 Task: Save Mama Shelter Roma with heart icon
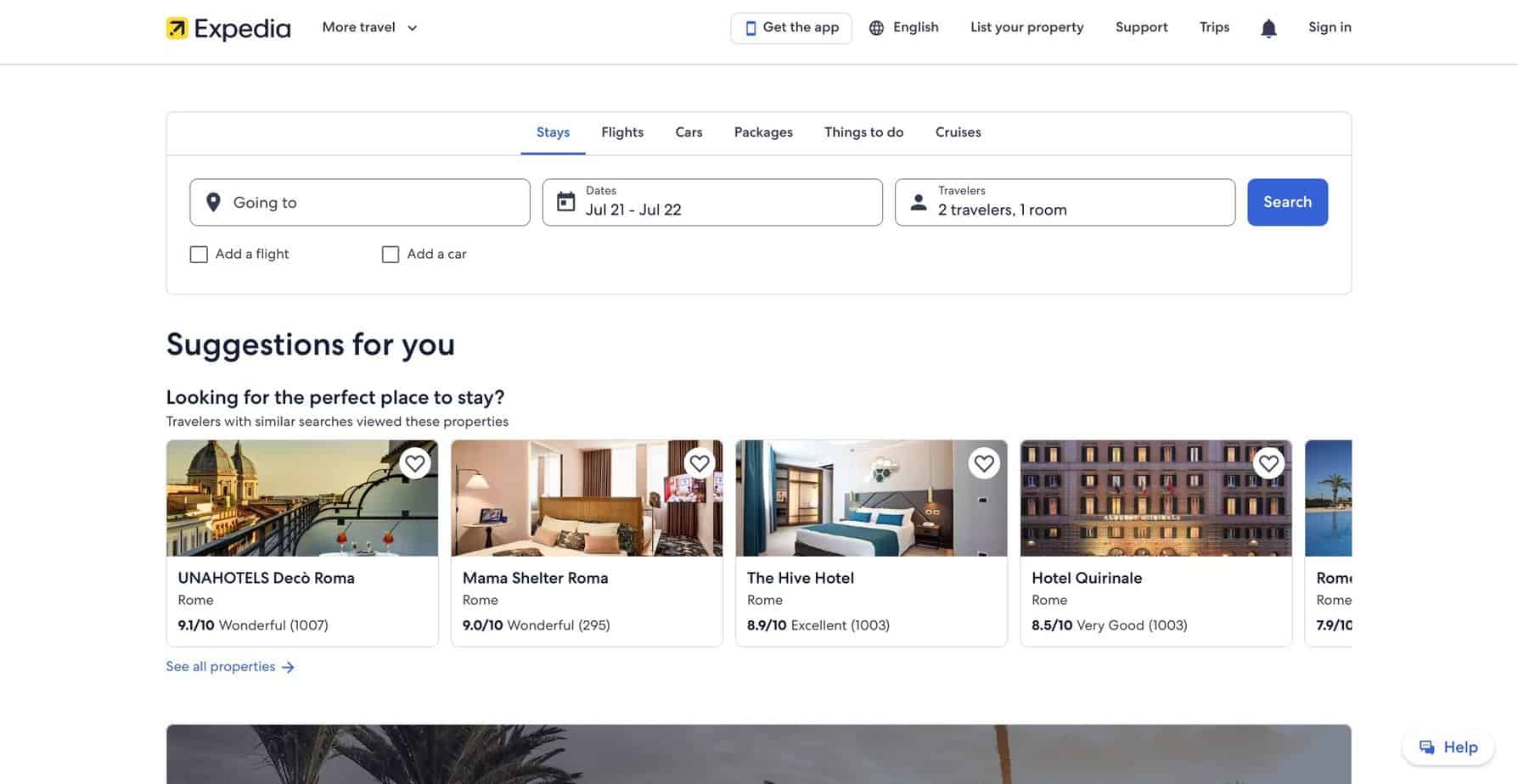click(x=700, y=463)
